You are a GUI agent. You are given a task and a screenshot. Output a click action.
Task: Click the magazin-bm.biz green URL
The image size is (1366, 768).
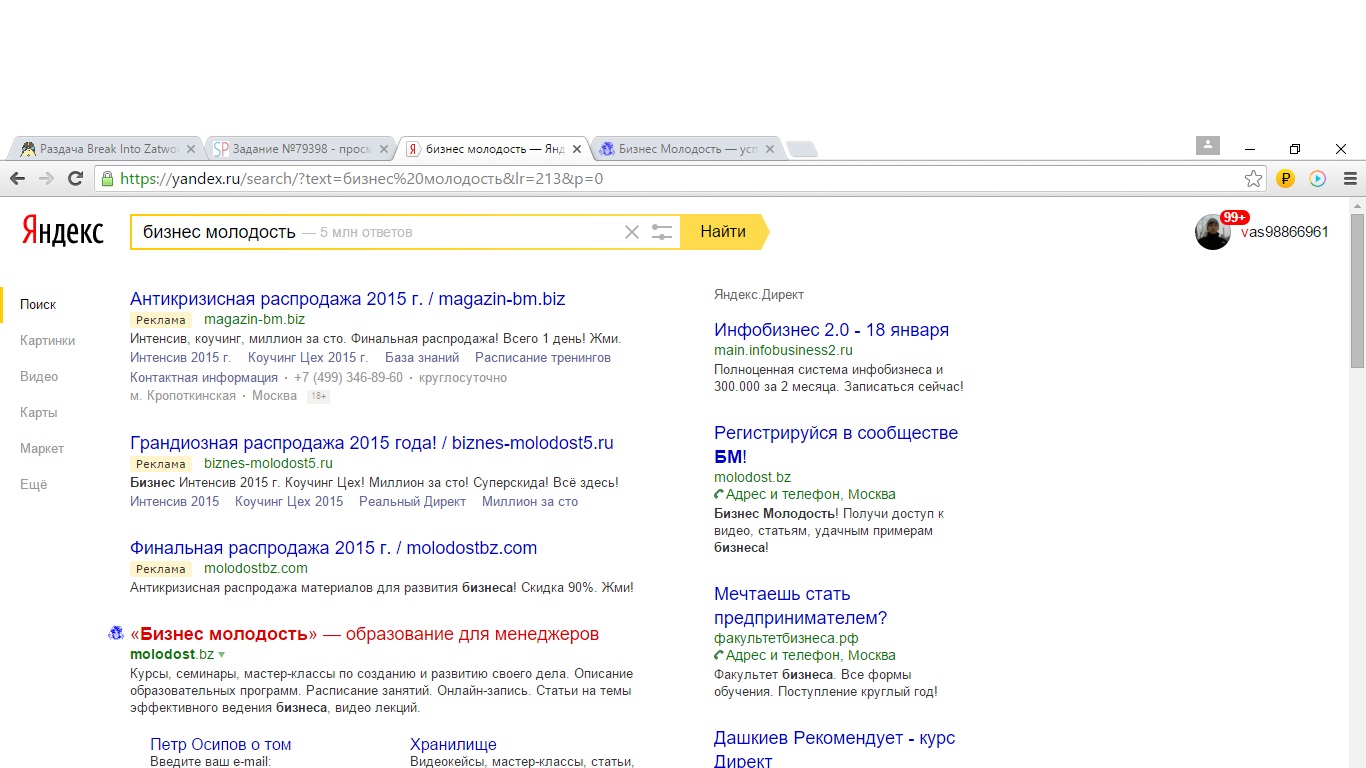click(255, 320)
